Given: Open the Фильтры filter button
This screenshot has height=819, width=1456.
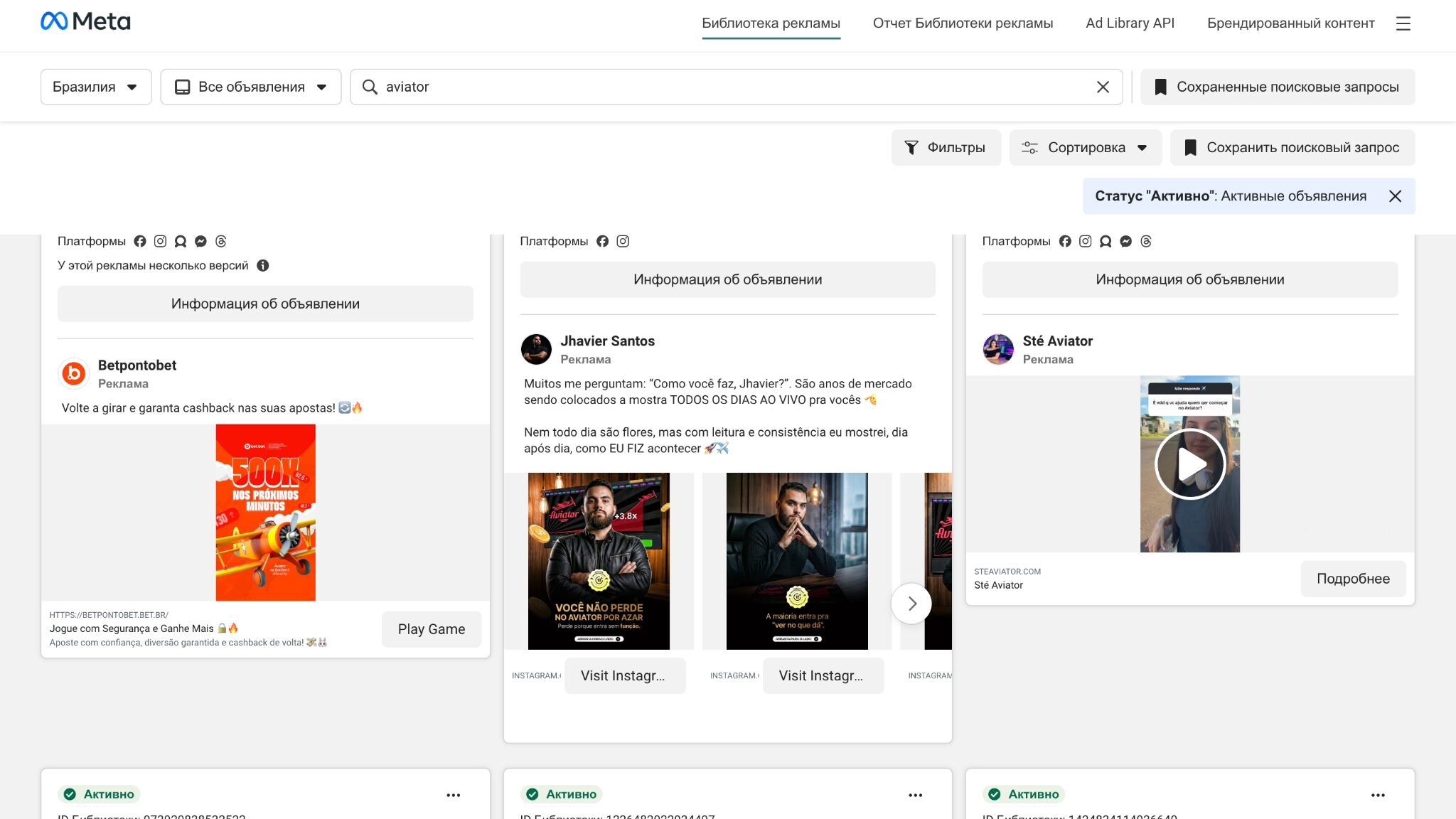Looking at the screenshot, I should pos(946,147).
